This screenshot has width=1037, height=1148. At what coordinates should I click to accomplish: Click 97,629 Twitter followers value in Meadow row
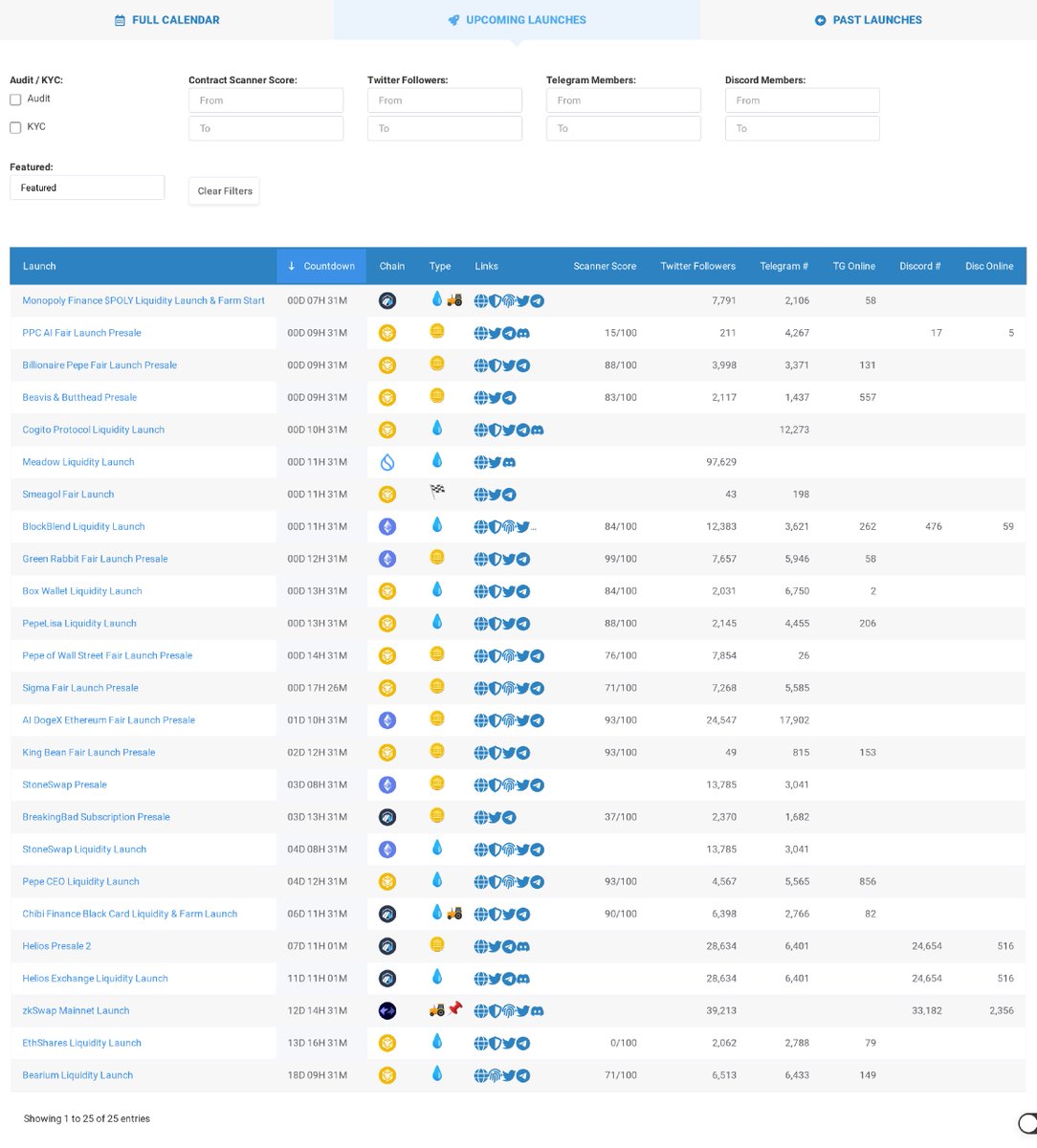(x=720, y=462)
